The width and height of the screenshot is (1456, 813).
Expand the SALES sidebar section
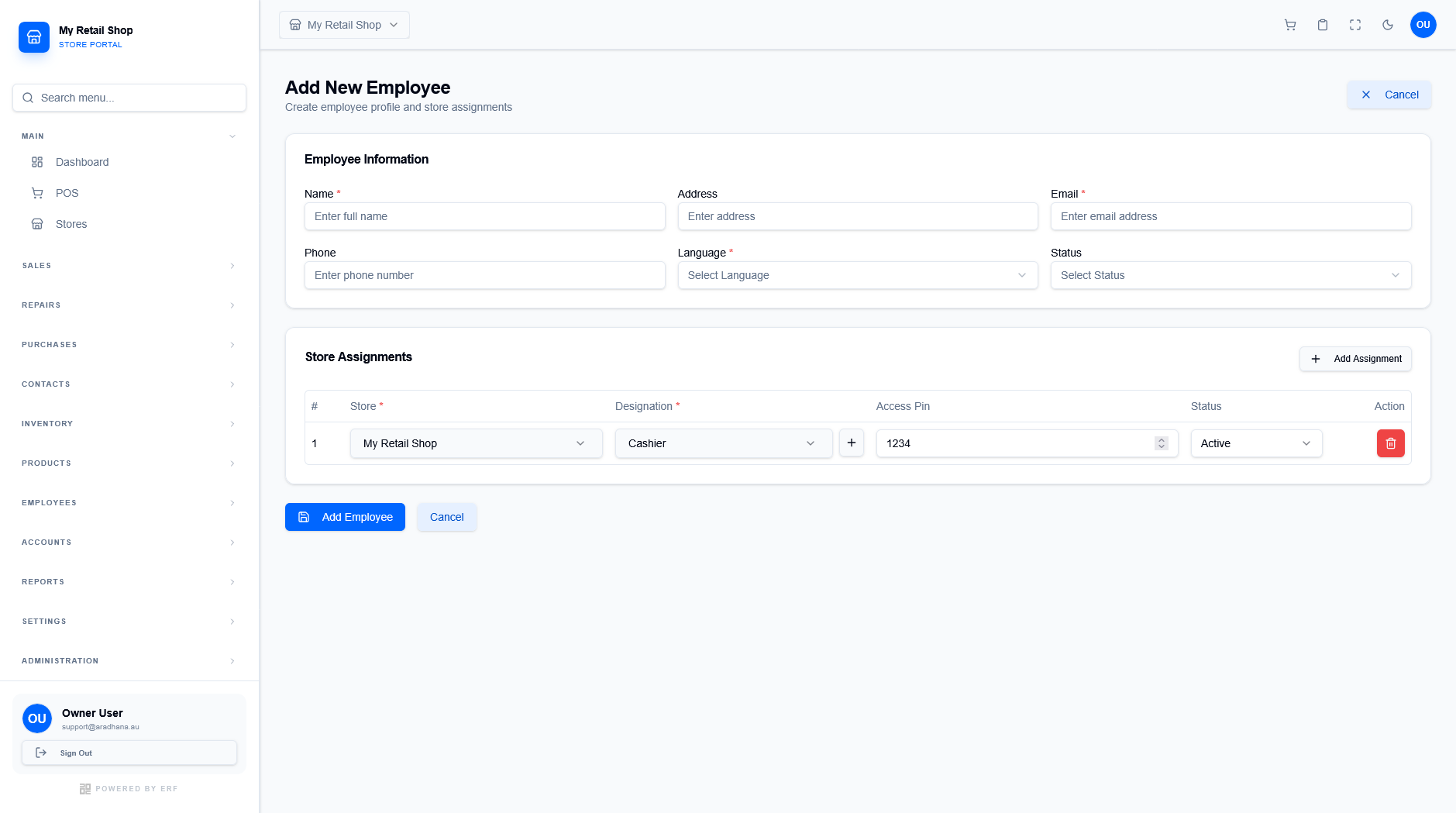point(129,266)
